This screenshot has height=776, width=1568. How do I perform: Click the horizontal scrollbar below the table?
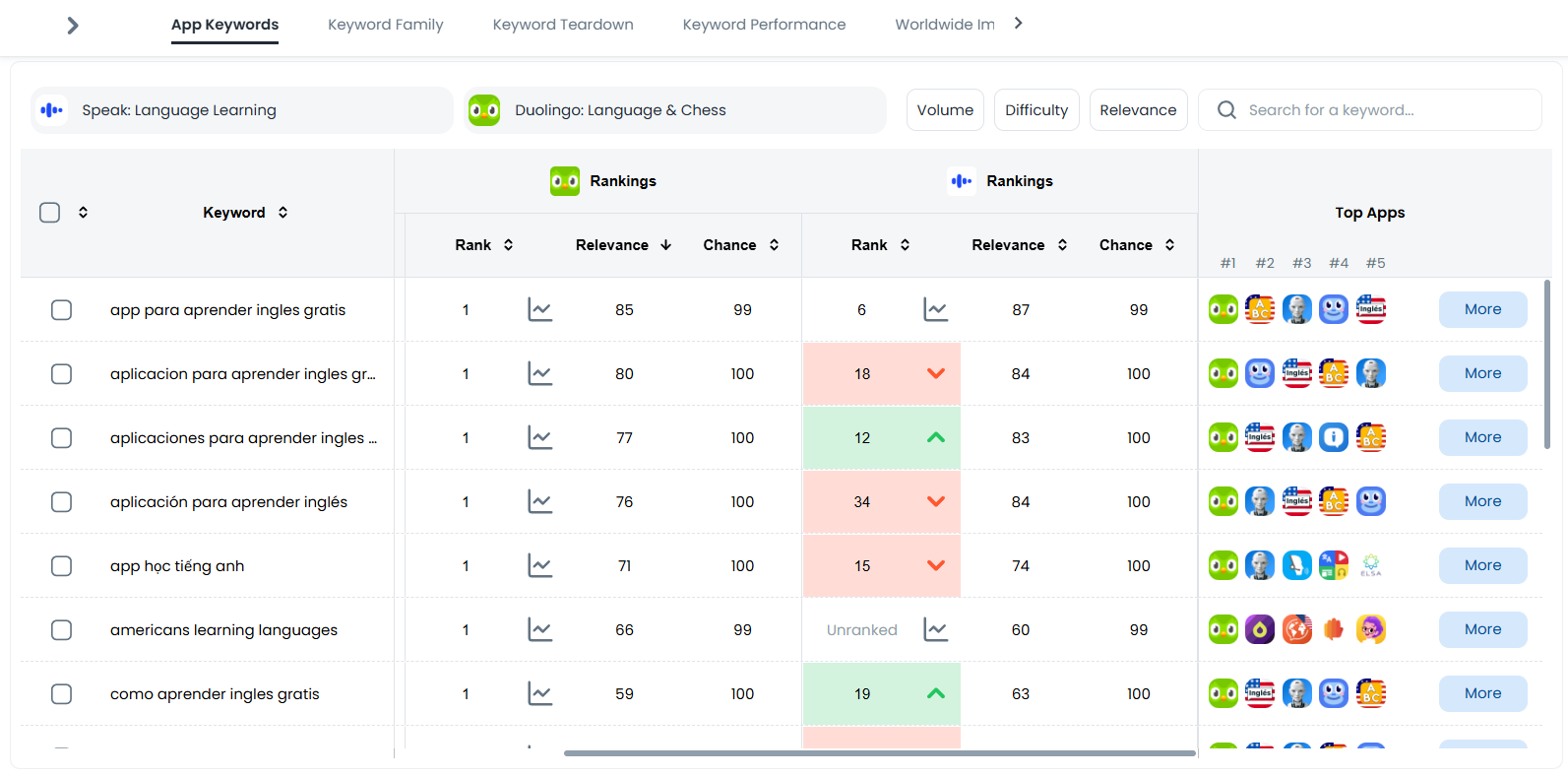pos(880,753)
